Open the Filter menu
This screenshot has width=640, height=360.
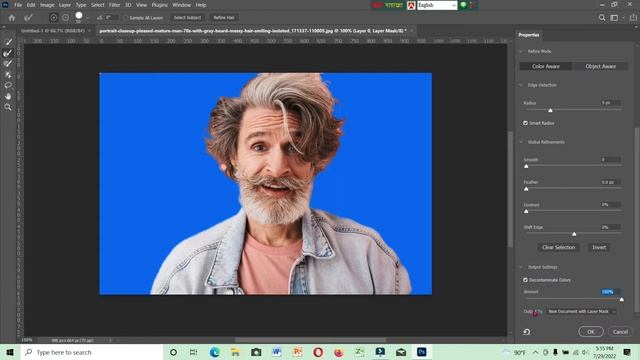coord(114,5)
